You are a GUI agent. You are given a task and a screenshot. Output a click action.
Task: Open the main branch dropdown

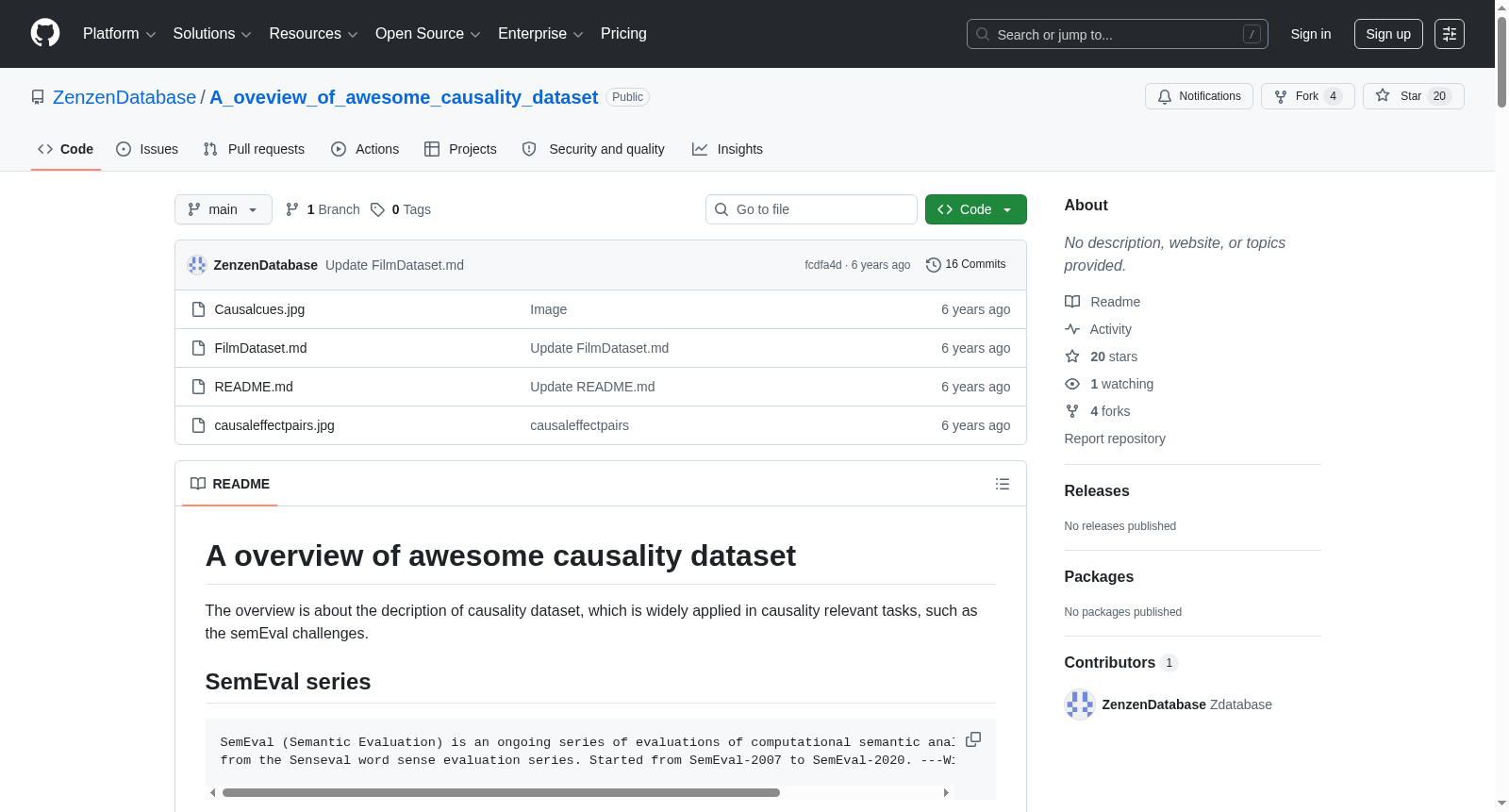[224, 209]
